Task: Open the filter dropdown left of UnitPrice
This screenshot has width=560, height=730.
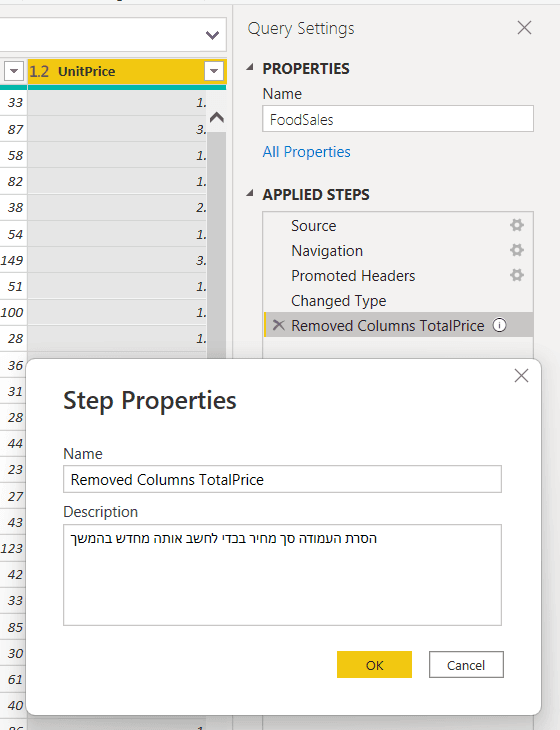Action: click(14, 71)
